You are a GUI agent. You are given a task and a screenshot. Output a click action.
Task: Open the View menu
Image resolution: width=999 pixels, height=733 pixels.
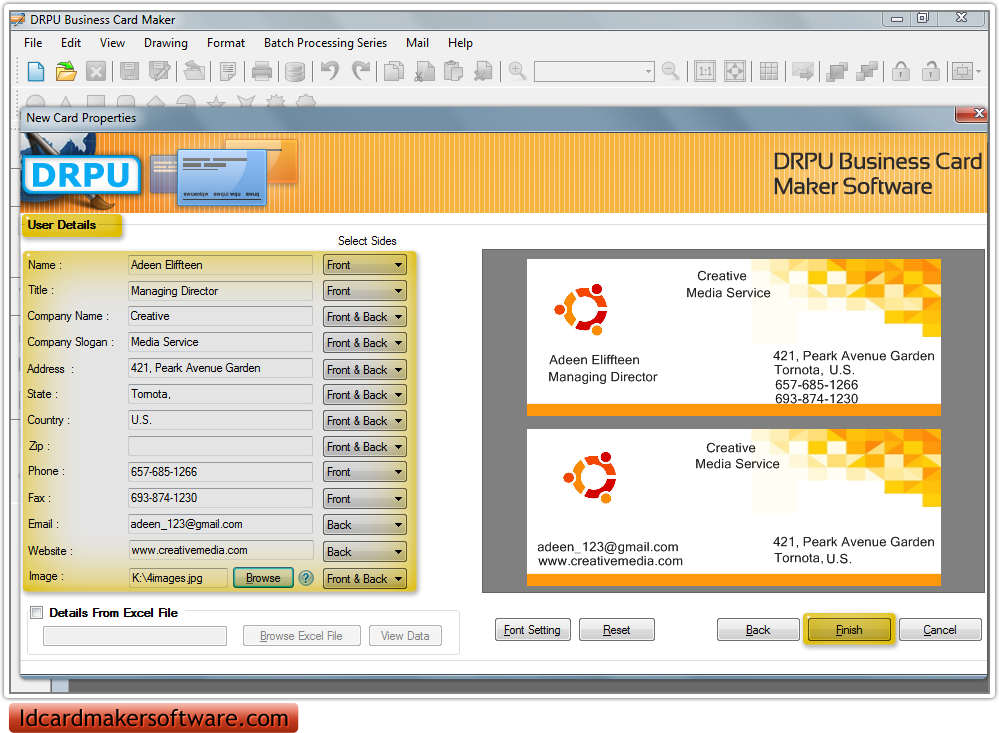coord(112,43)
